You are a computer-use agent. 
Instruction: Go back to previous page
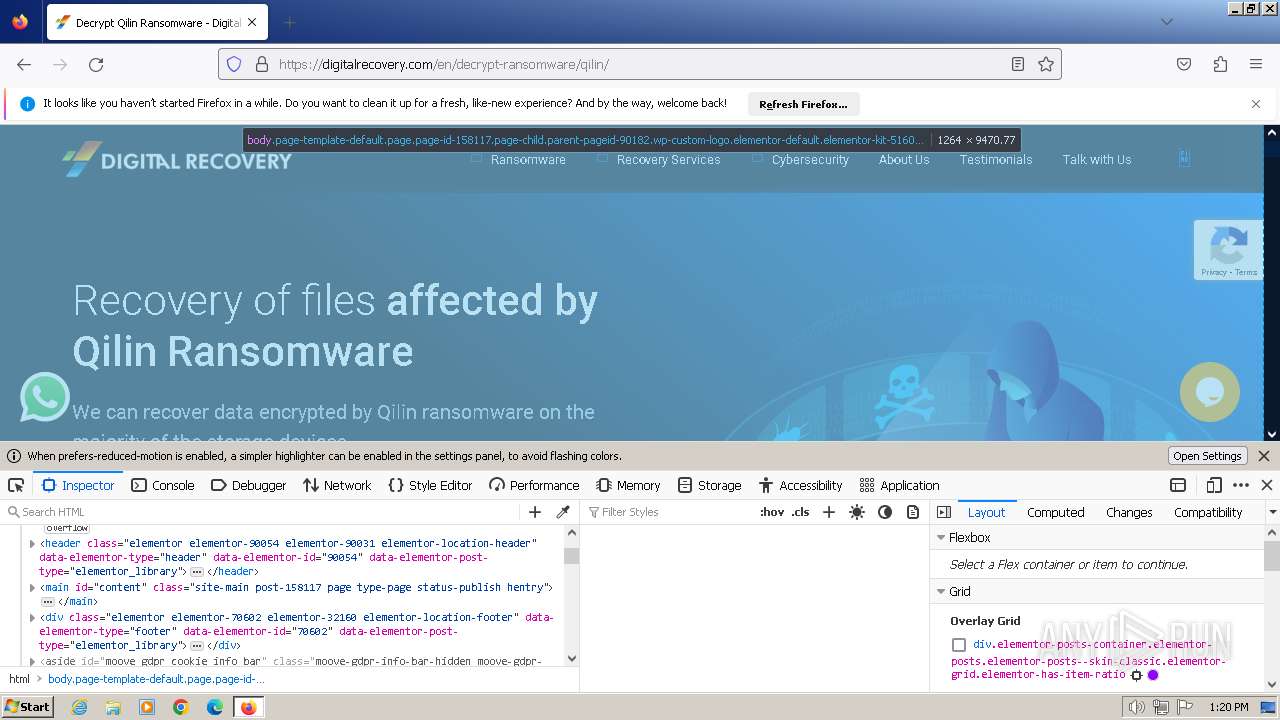click(x=24, y=64)
